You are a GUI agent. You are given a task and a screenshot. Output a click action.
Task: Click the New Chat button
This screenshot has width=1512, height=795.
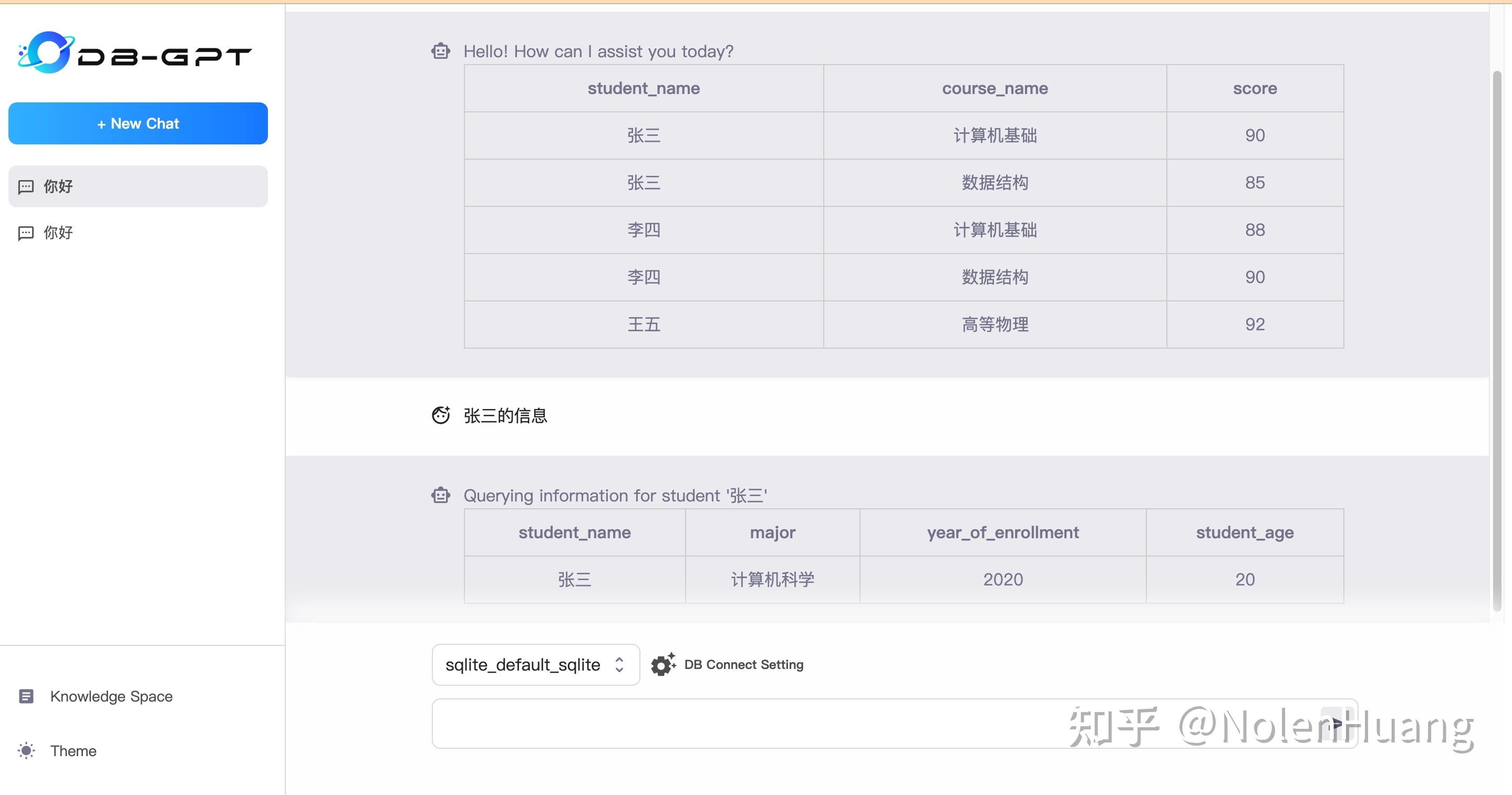(x=137, y=123)
